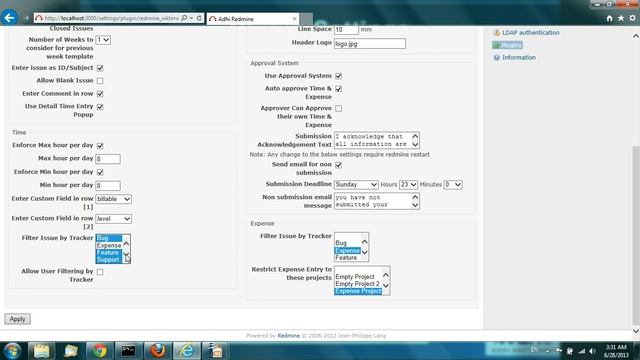Click the browser forward arrow
The width and height of the screenshot is (640, 360).
[x=26, y=18]
